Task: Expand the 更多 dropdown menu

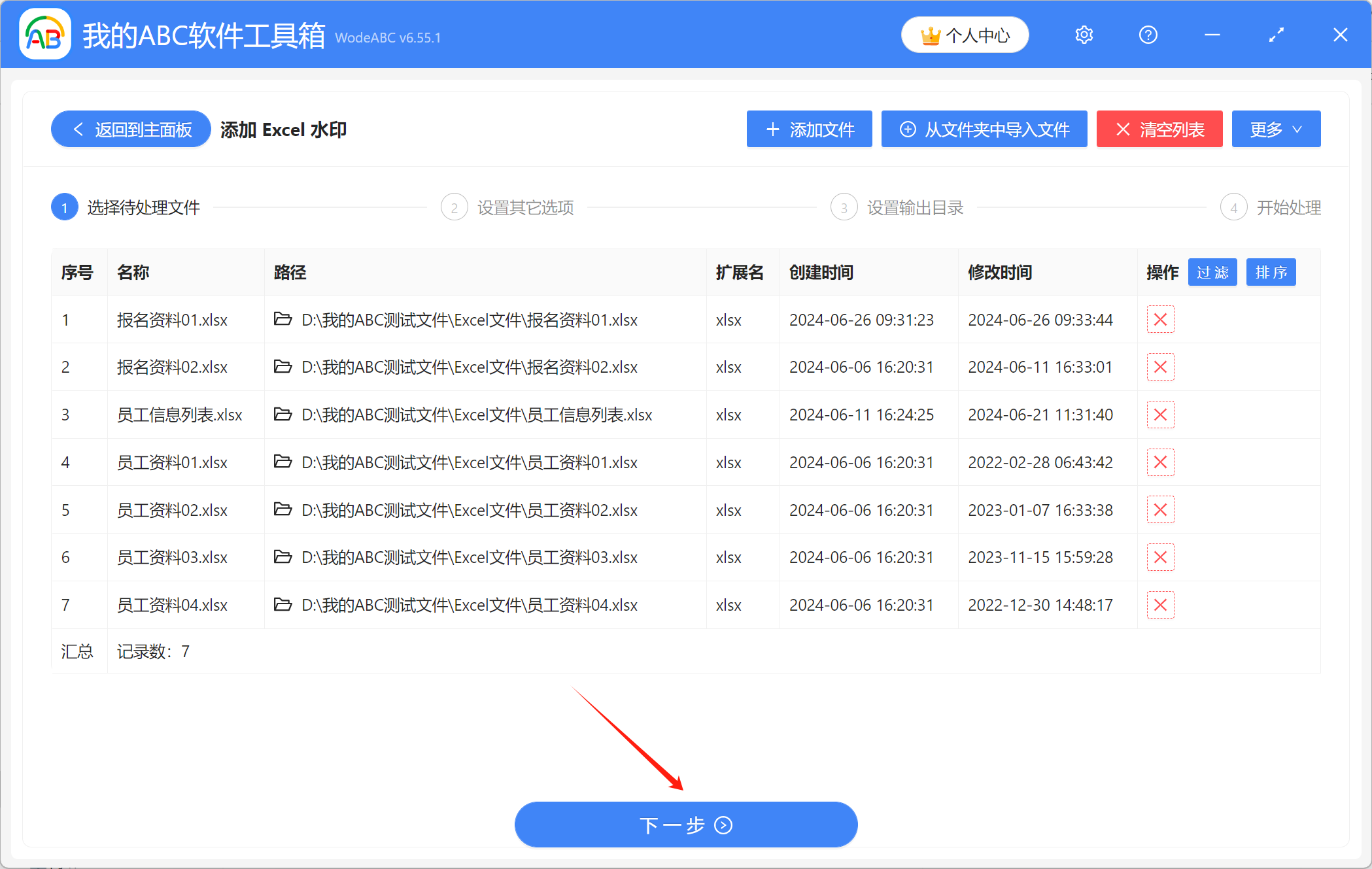Action: (x=1275, y=129)
